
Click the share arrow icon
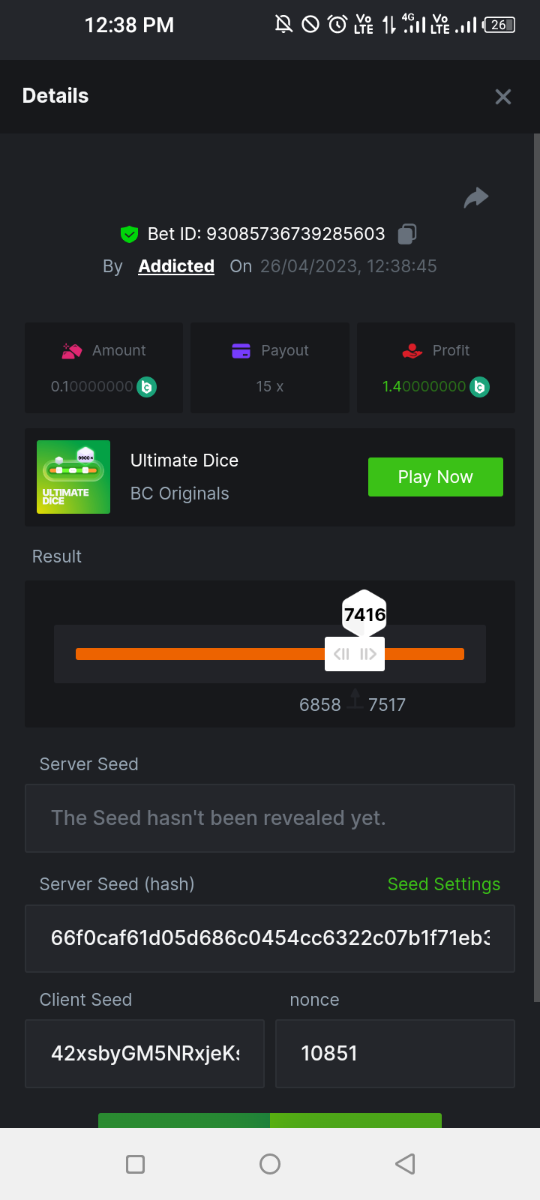pyautogui.click(x=476, y=198)
